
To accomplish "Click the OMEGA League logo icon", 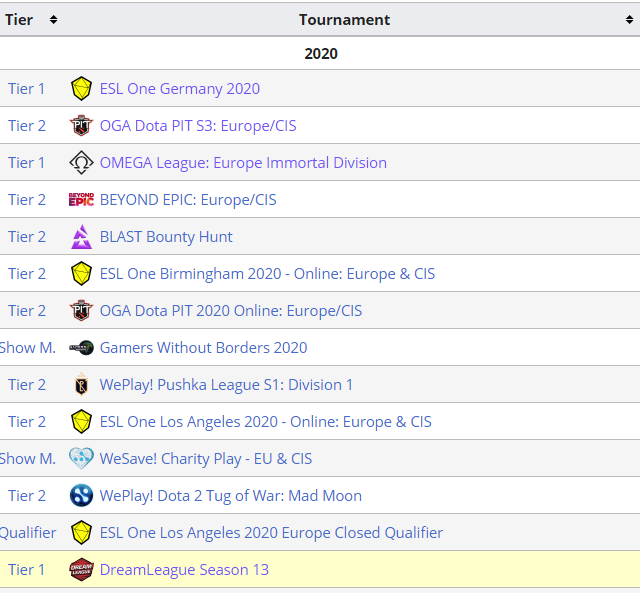I will [81, 163].
